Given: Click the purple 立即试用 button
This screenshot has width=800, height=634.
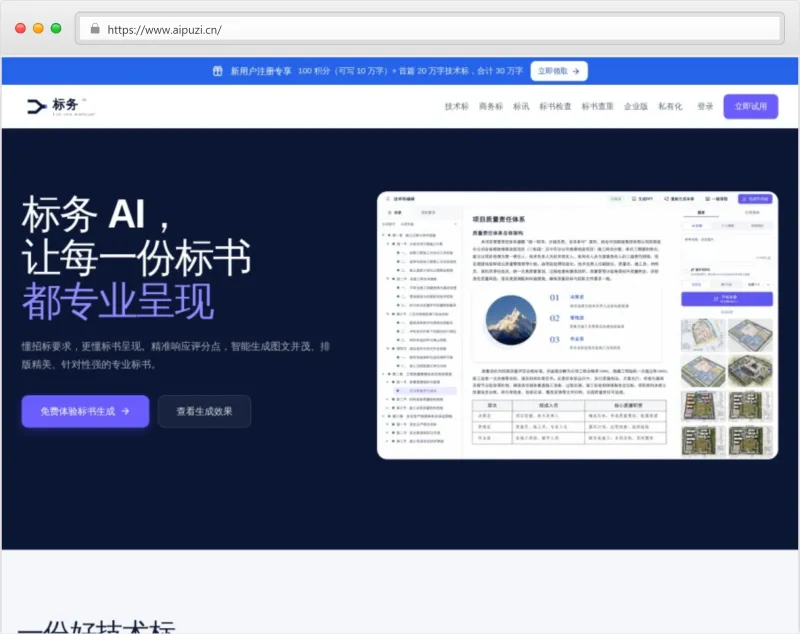Looking at the screenshot, I should pyautogui.click(x=751, y=106).
